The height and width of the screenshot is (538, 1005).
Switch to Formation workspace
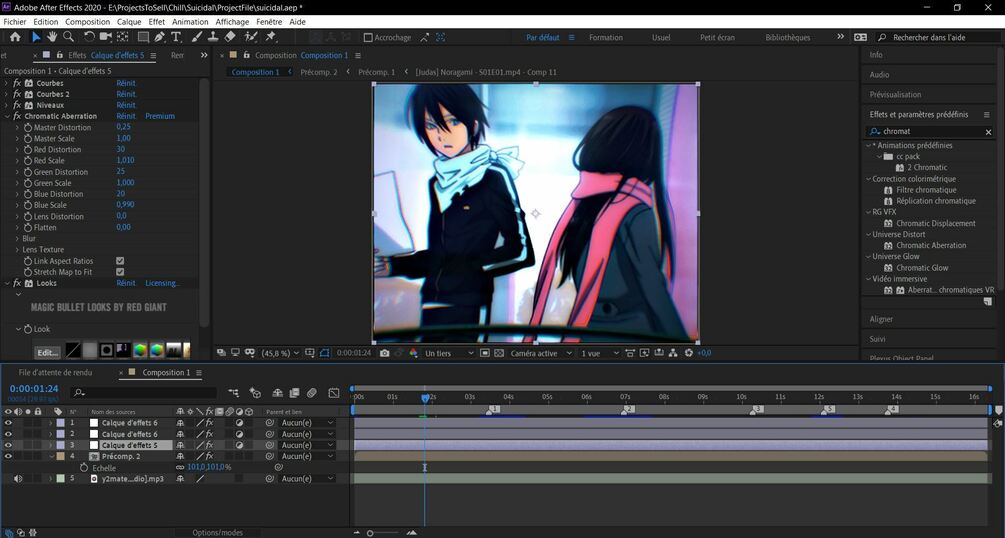coord(606,38)
